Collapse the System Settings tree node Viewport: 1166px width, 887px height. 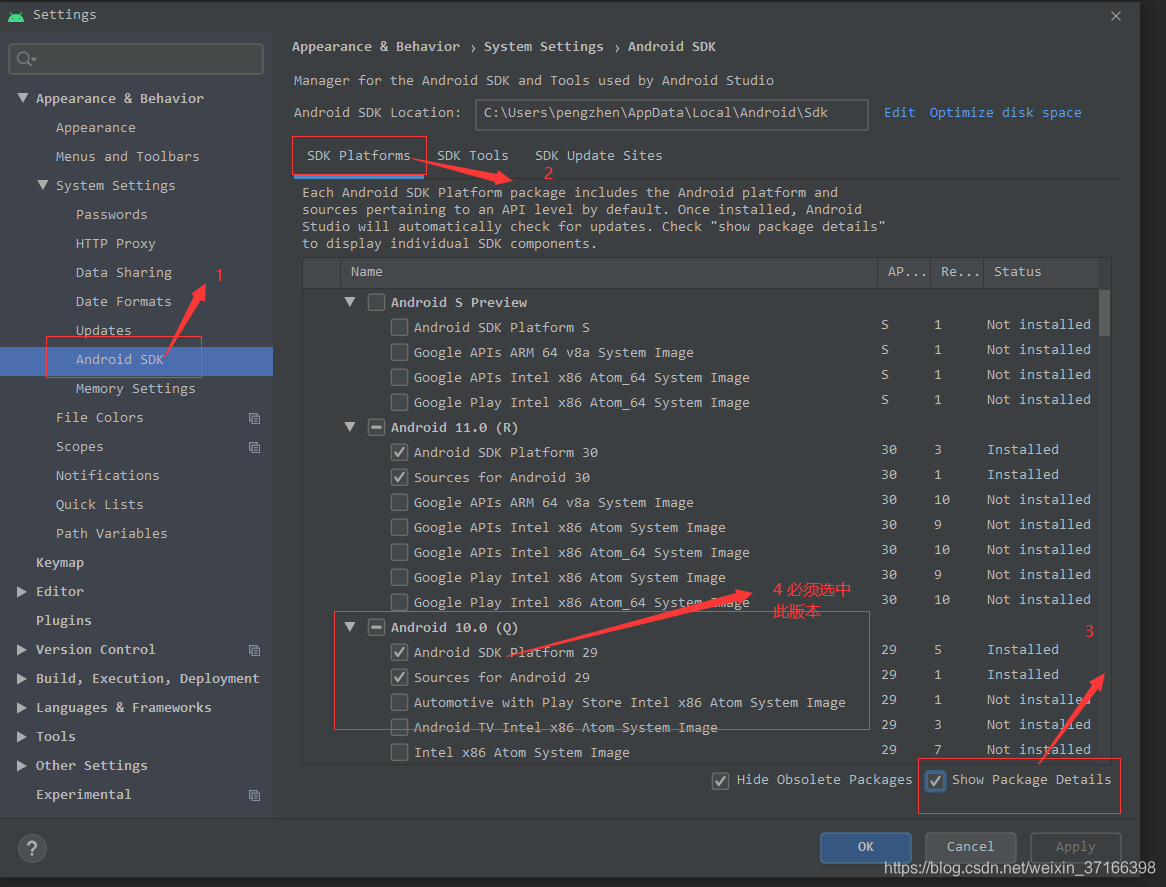tap(42, 185)
